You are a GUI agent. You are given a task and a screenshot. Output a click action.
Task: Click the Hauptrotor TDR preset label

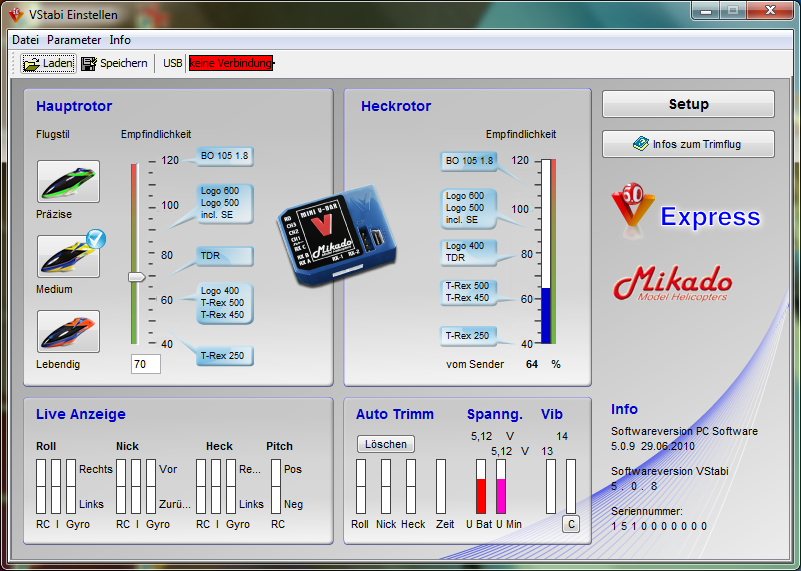[225, 256]
